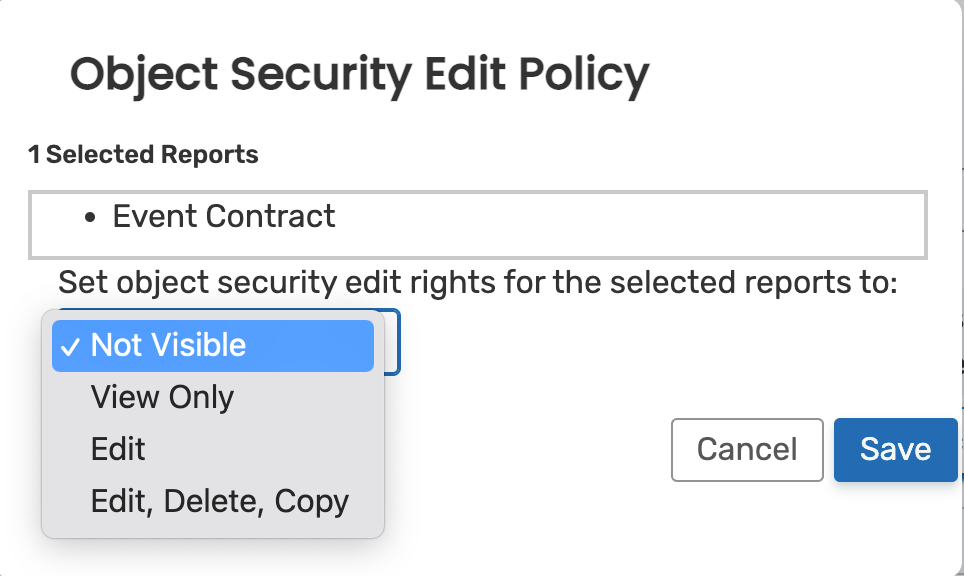Viewport: 964px width, 576px height.
Task: Click the checkmark beside Not Visible
Action: 70,346
